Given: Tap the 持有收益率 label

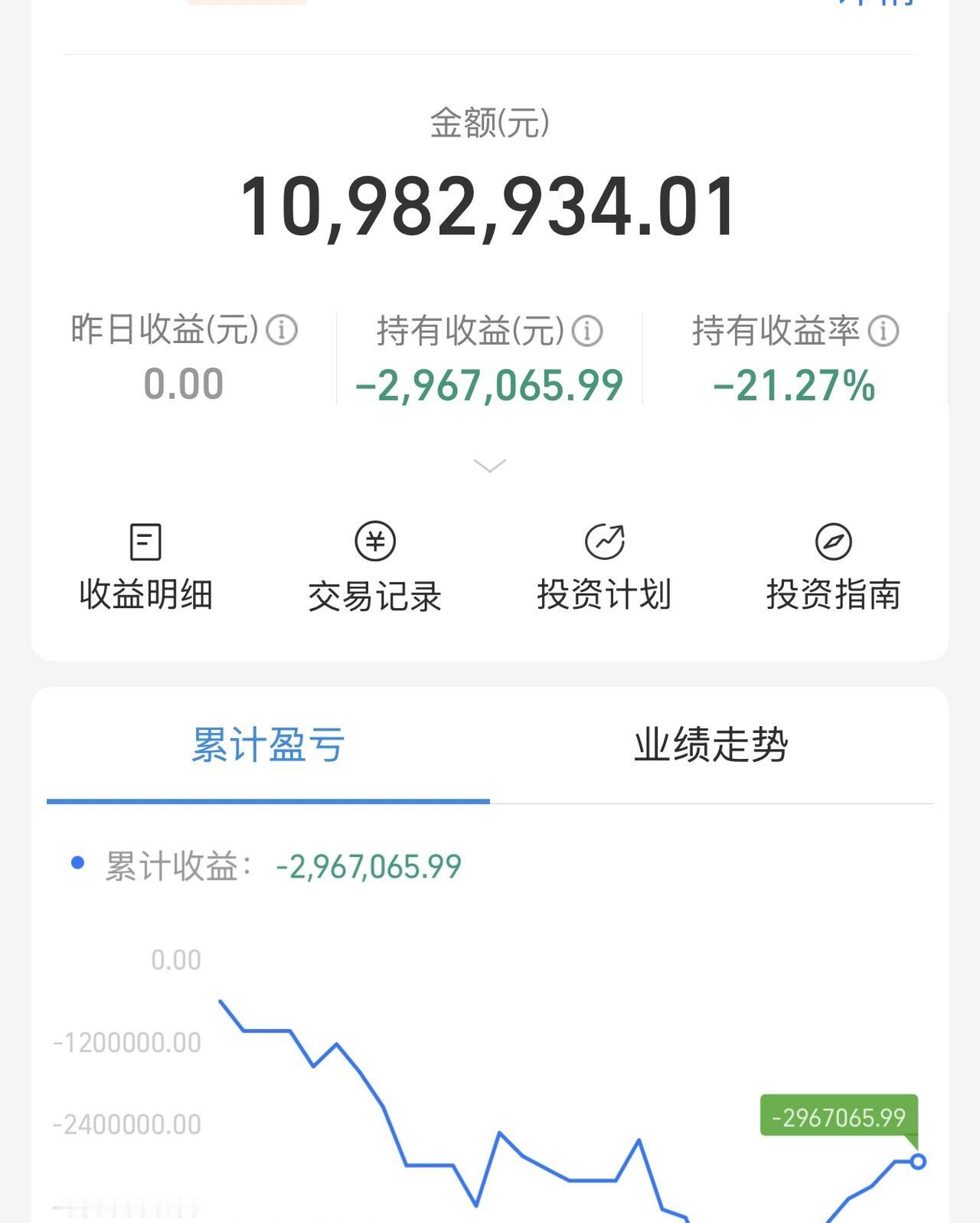Looking at the screenshot, I should point(776,331).
